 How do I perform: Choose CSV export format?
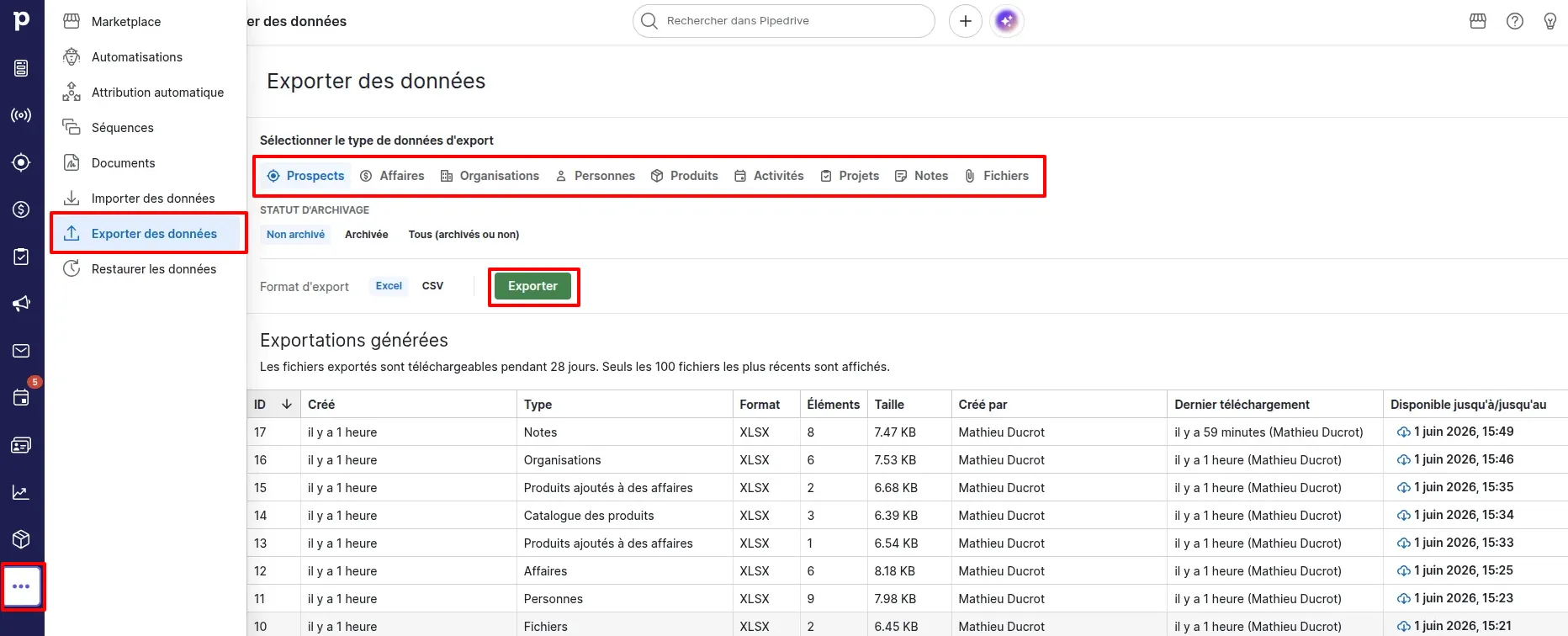click(432, 286)
